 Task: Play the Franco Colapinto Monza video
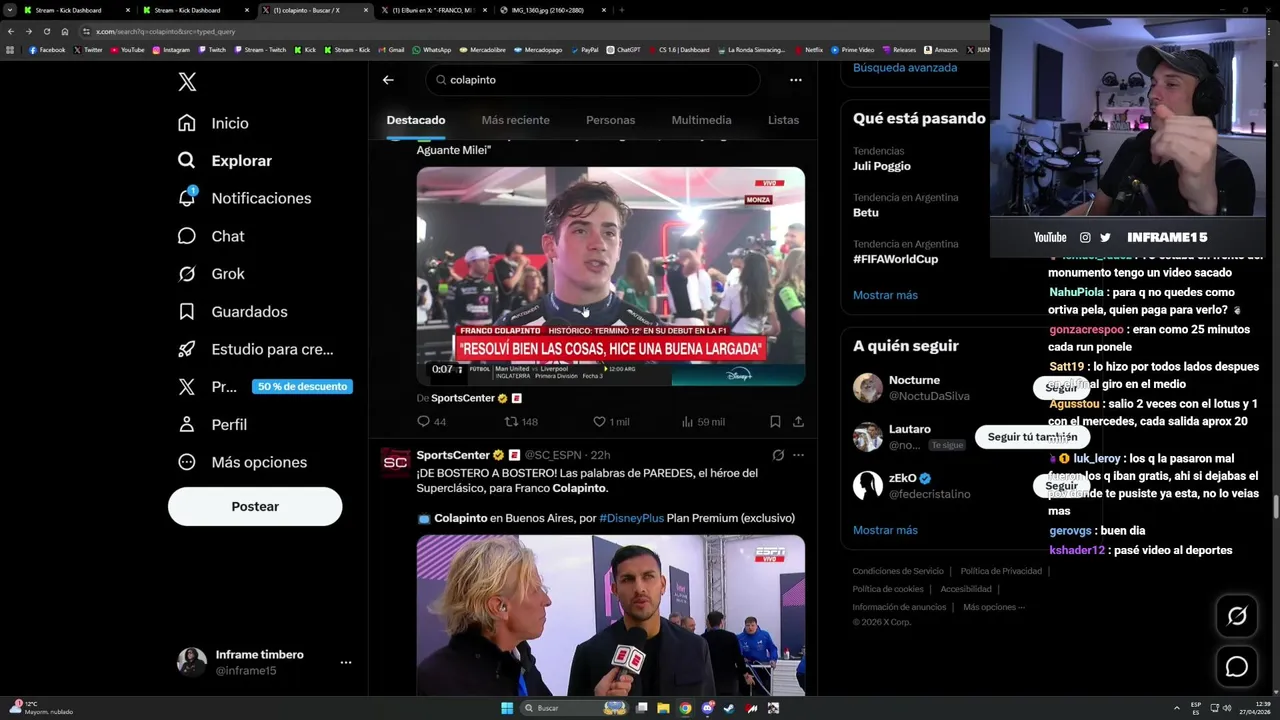pyautogui.click(x=611, y=276)
